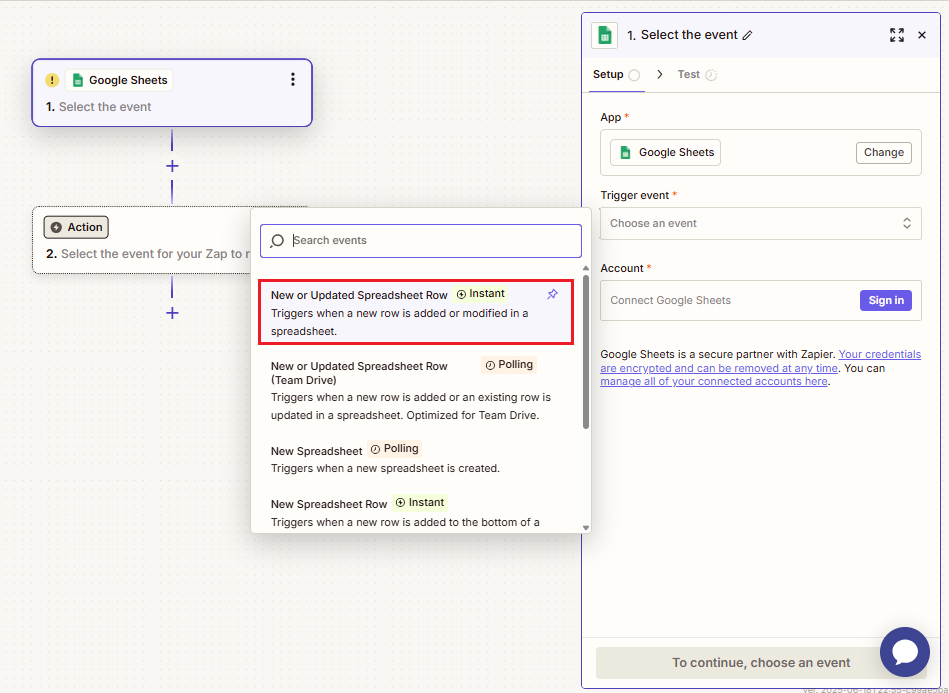
Task: Open the chat support bubble
Action: click(904, 652)
